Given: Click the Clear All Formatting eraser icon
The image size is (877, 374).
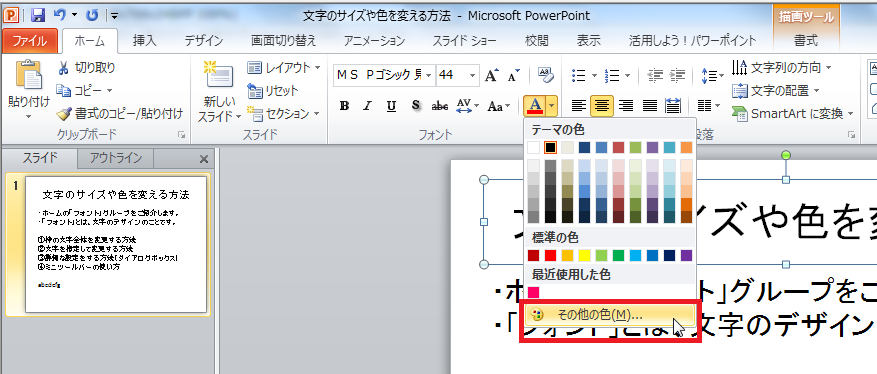Looking at the screenshot, I should pos(545,74).
